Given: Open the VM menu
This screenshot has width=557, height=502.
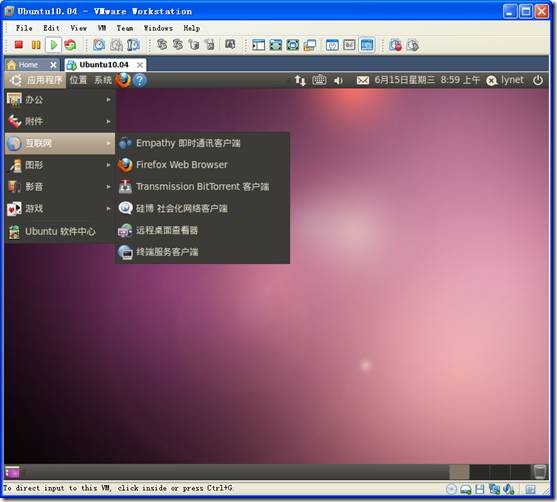Looking at the screenshot, I should (102, 28).
